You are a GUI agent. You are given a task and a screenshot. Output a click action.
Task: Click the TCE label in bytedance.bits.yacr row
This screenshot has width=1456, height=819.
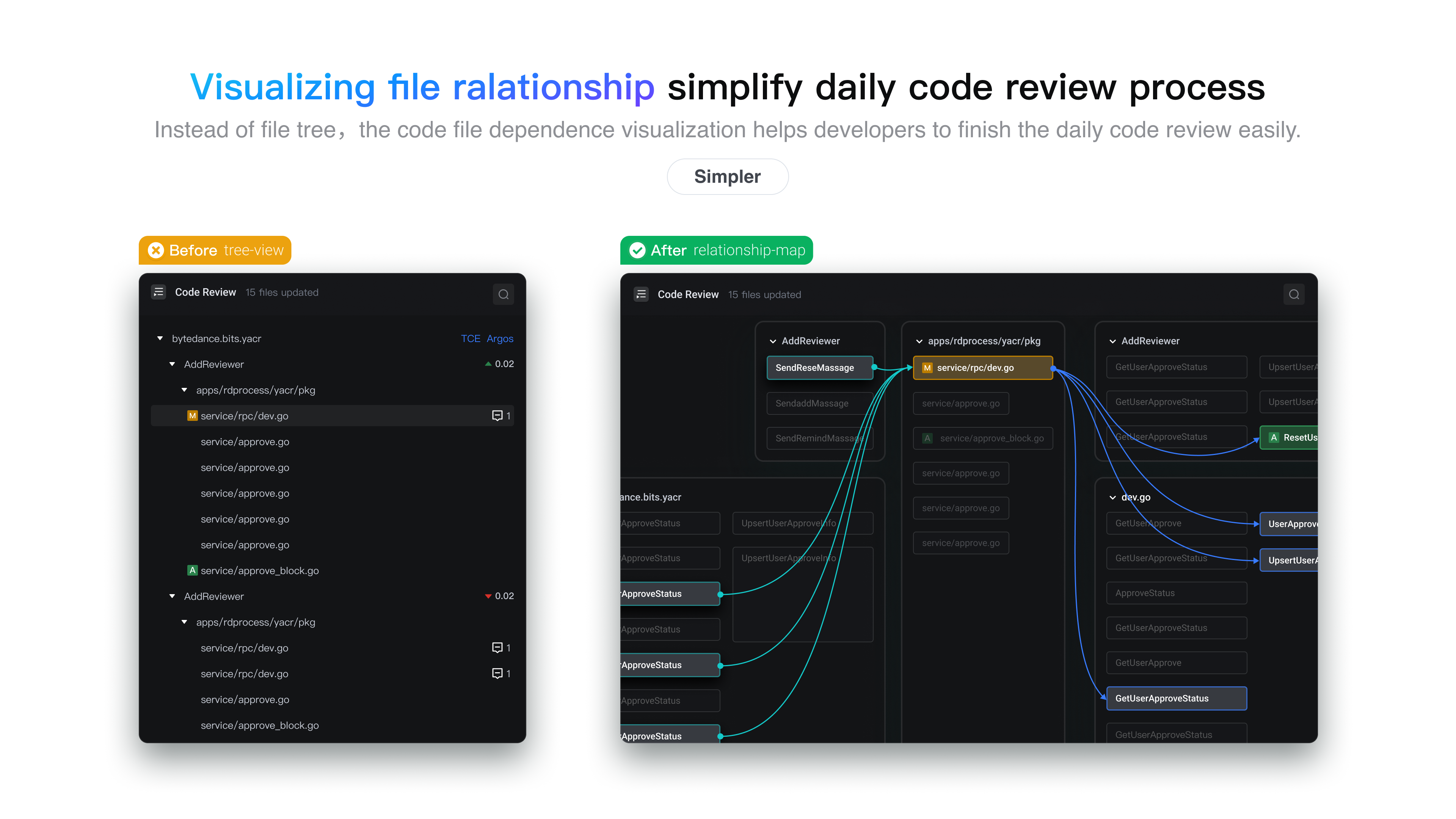[x=467, y=338]
